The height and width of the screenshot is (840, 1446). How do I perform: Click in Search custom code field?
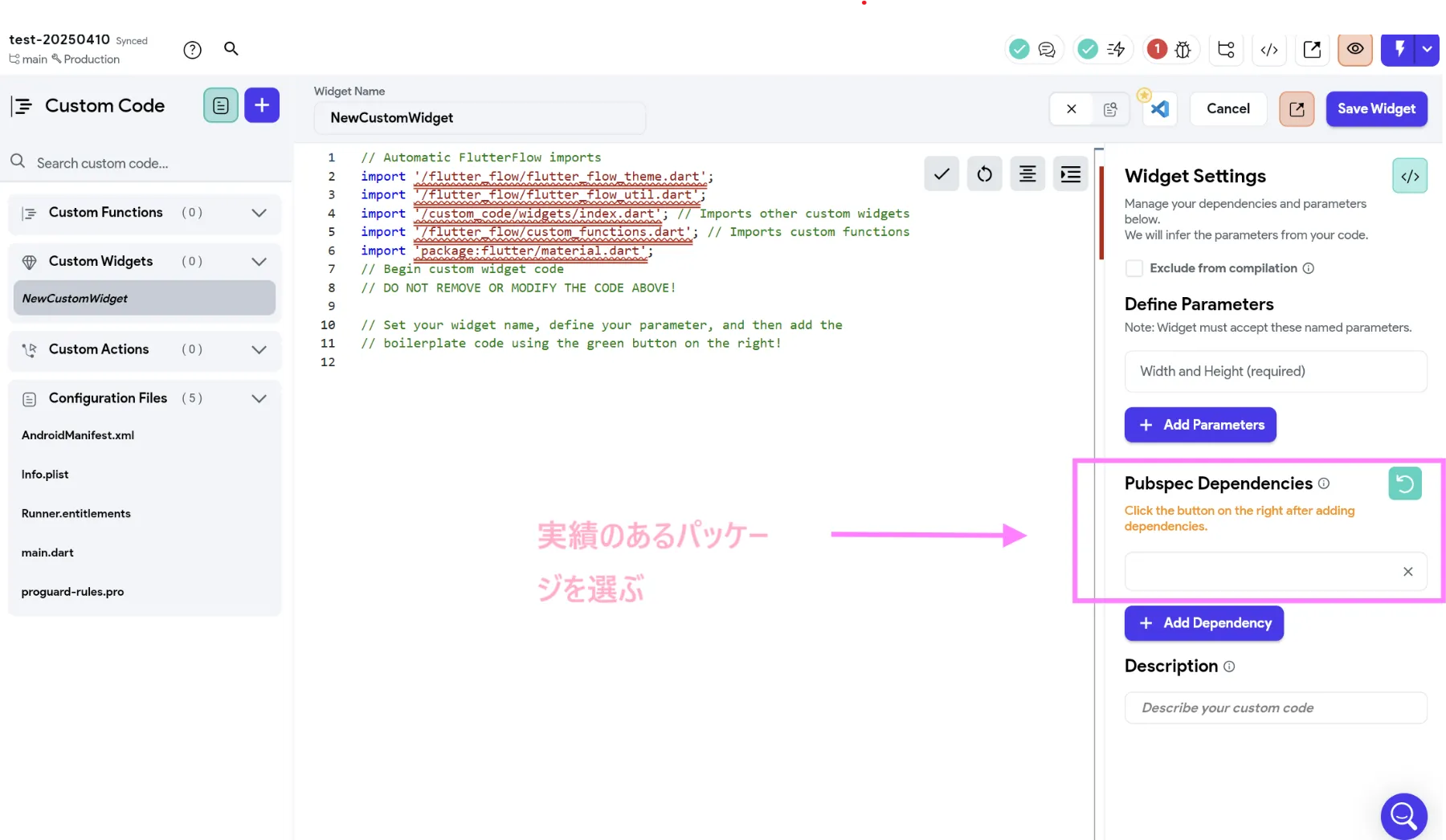[145, 163]
